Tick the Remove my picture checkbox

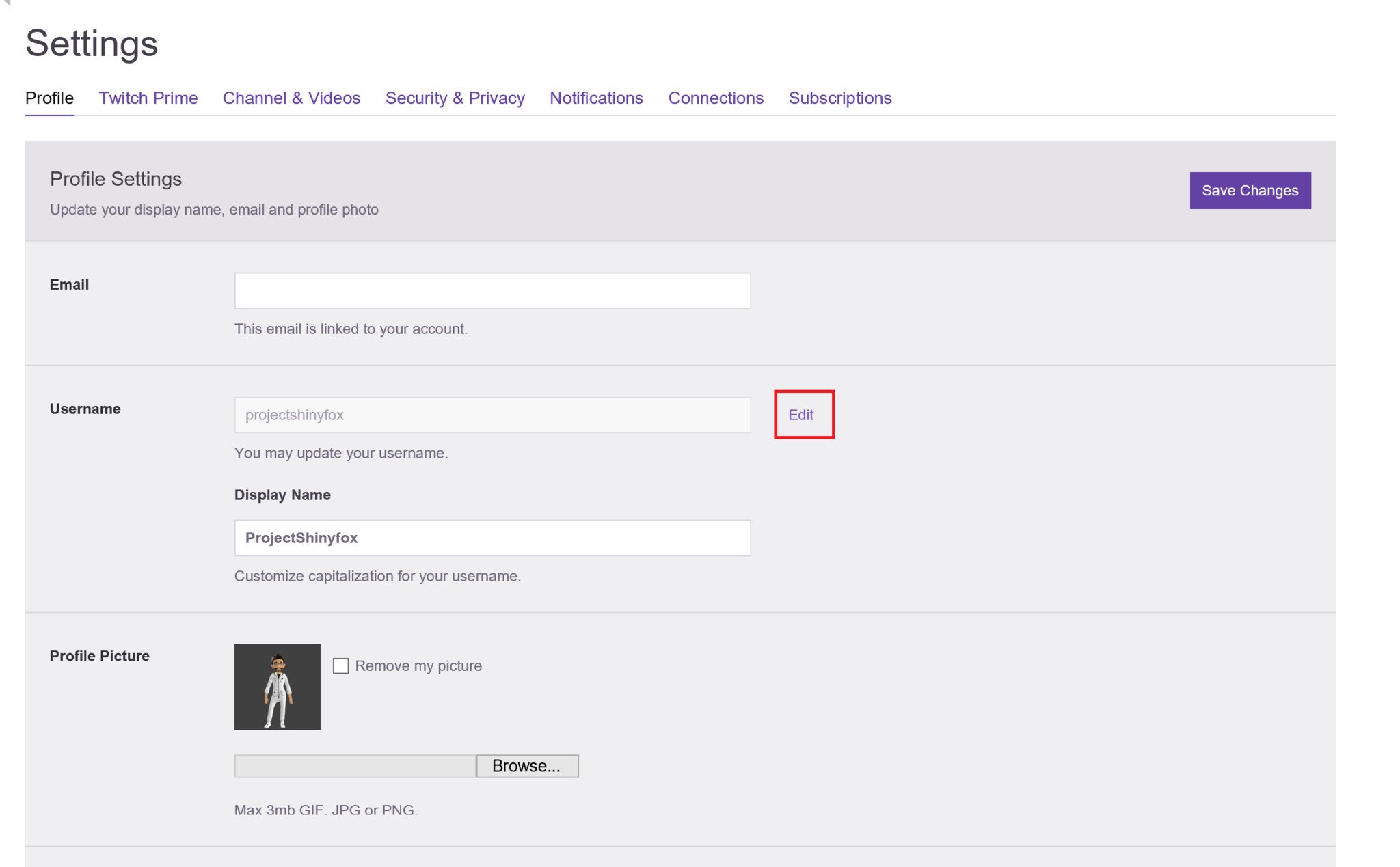point(340,665)
